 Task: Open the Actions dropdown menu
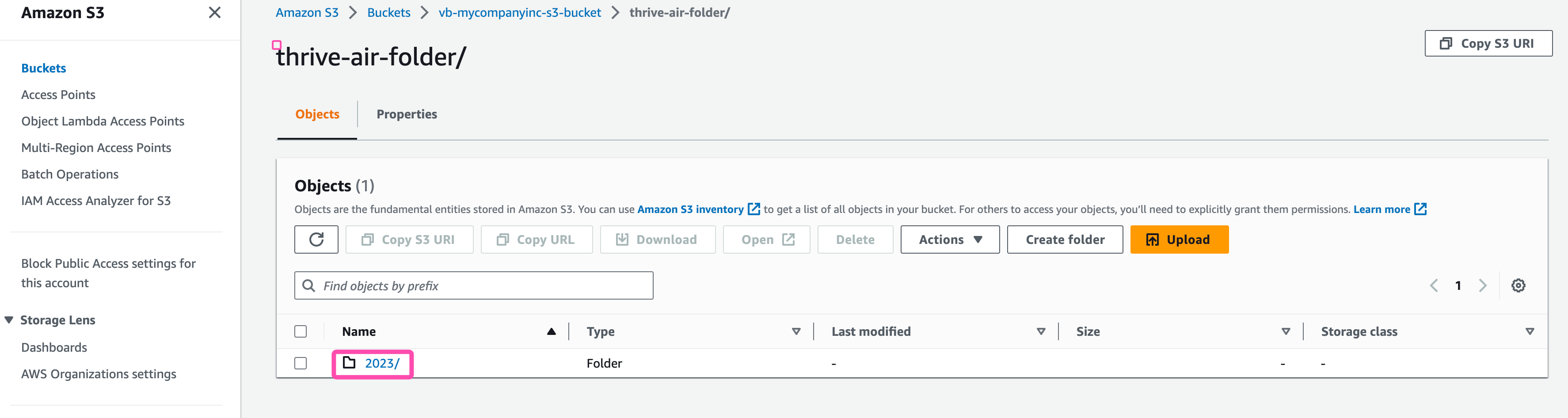click(x=950, y=240)
